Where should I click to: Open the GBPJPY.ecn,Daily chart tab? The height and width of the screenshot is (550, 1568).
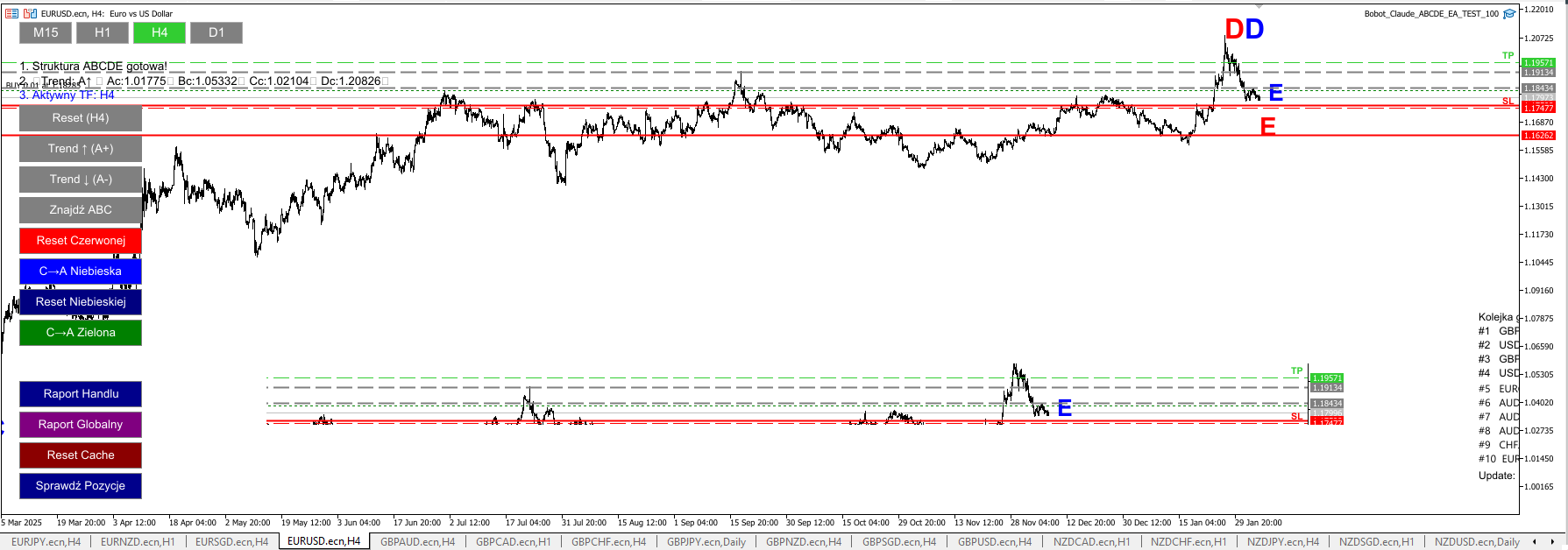(x=706, y=542)
